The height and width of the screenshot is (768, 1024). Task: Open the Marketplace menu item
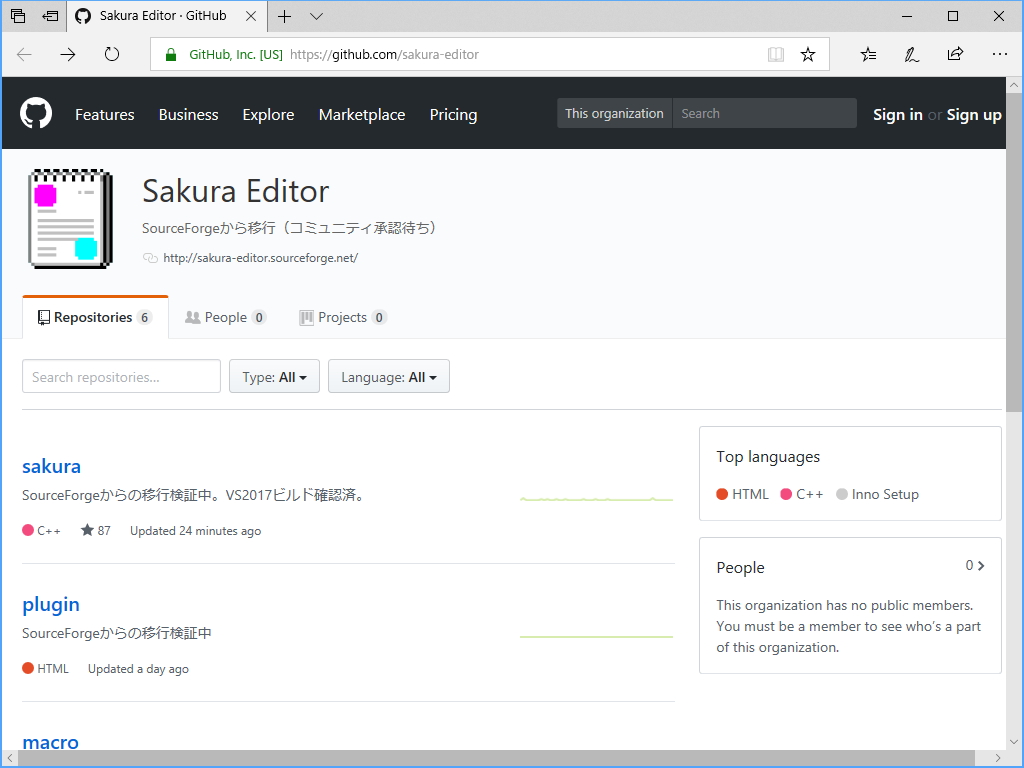click(x=361, y=115)
